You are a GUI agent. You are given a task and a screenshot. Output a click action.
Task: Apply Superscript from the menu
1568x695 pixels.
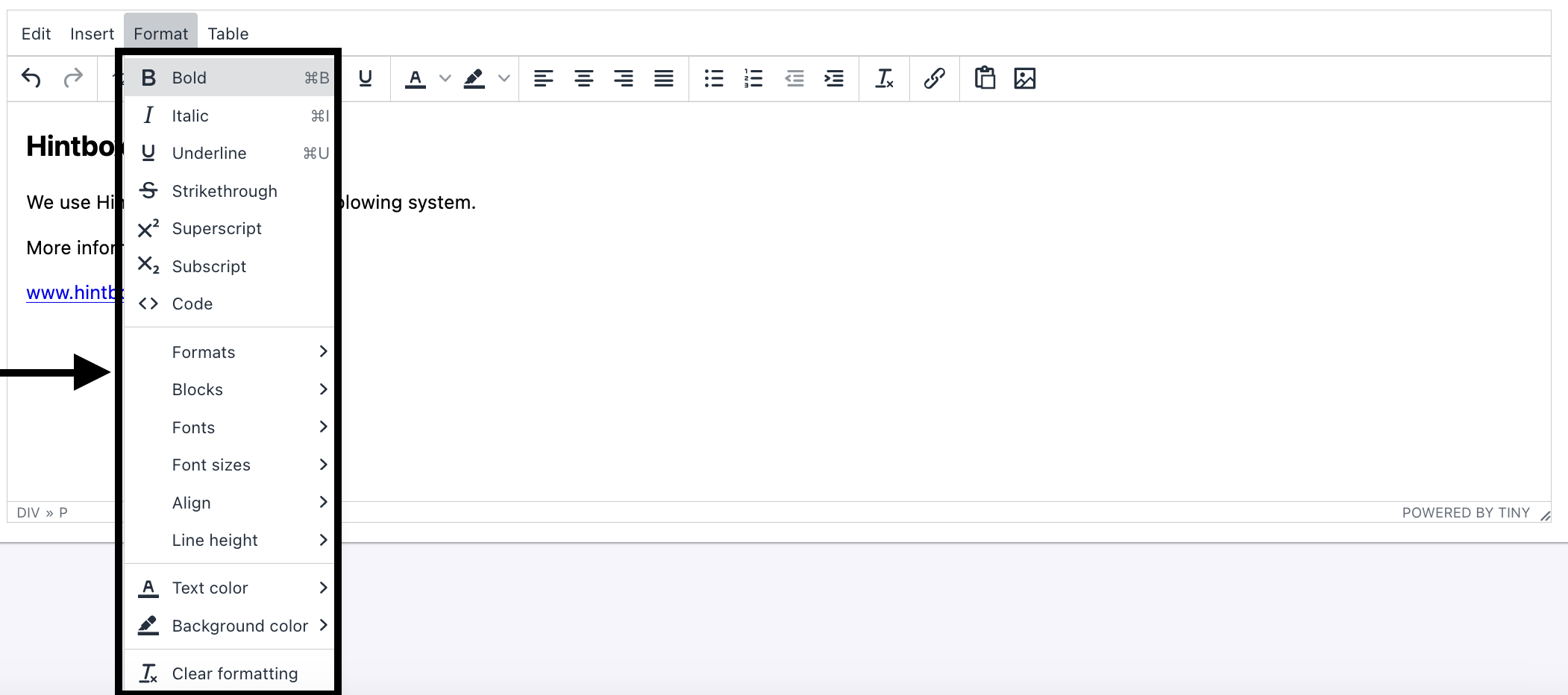click(x=228, y=228)
